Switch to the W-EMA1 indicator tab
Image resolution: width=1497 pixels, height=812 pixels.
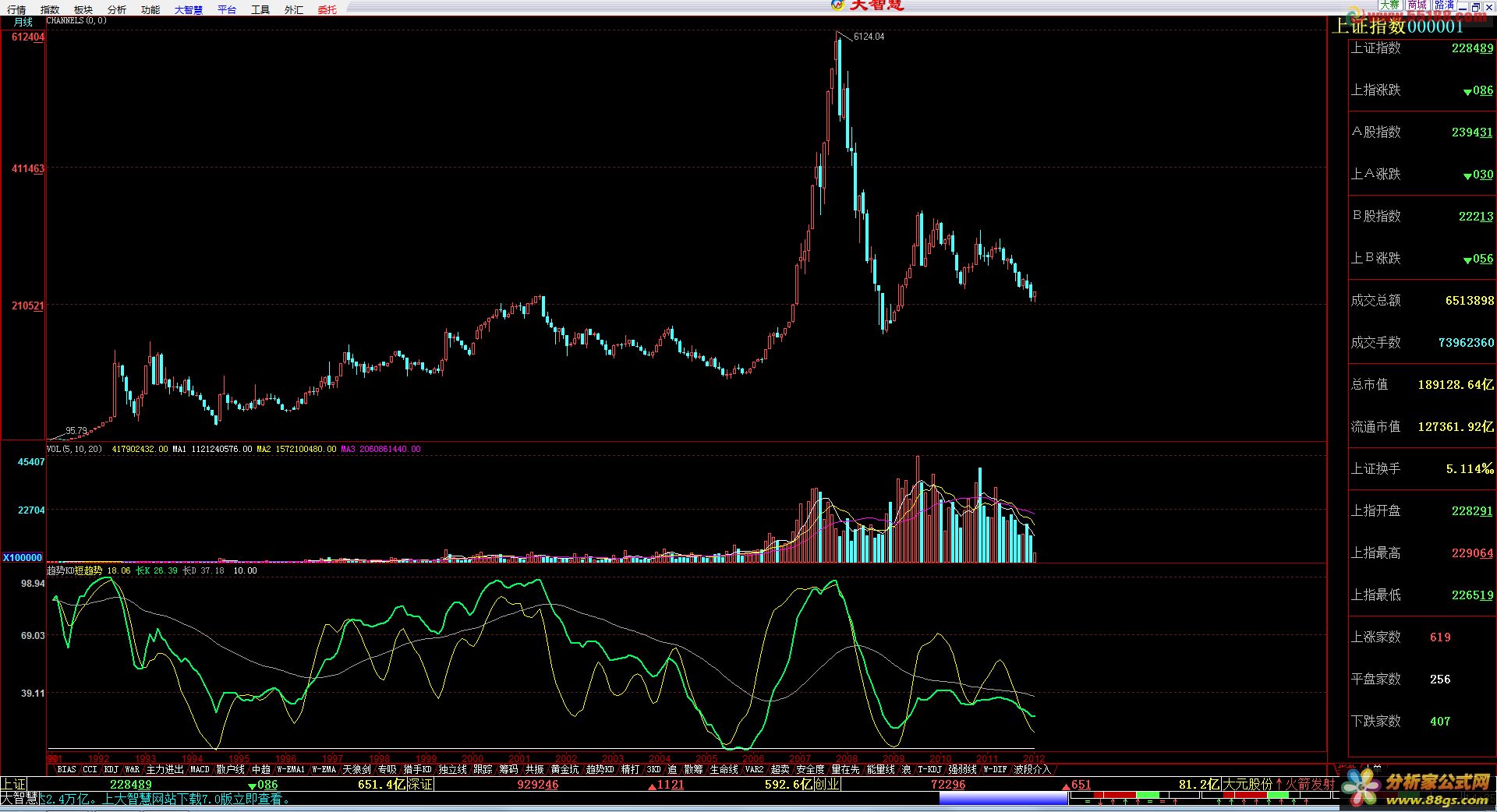tap(291, 769)
